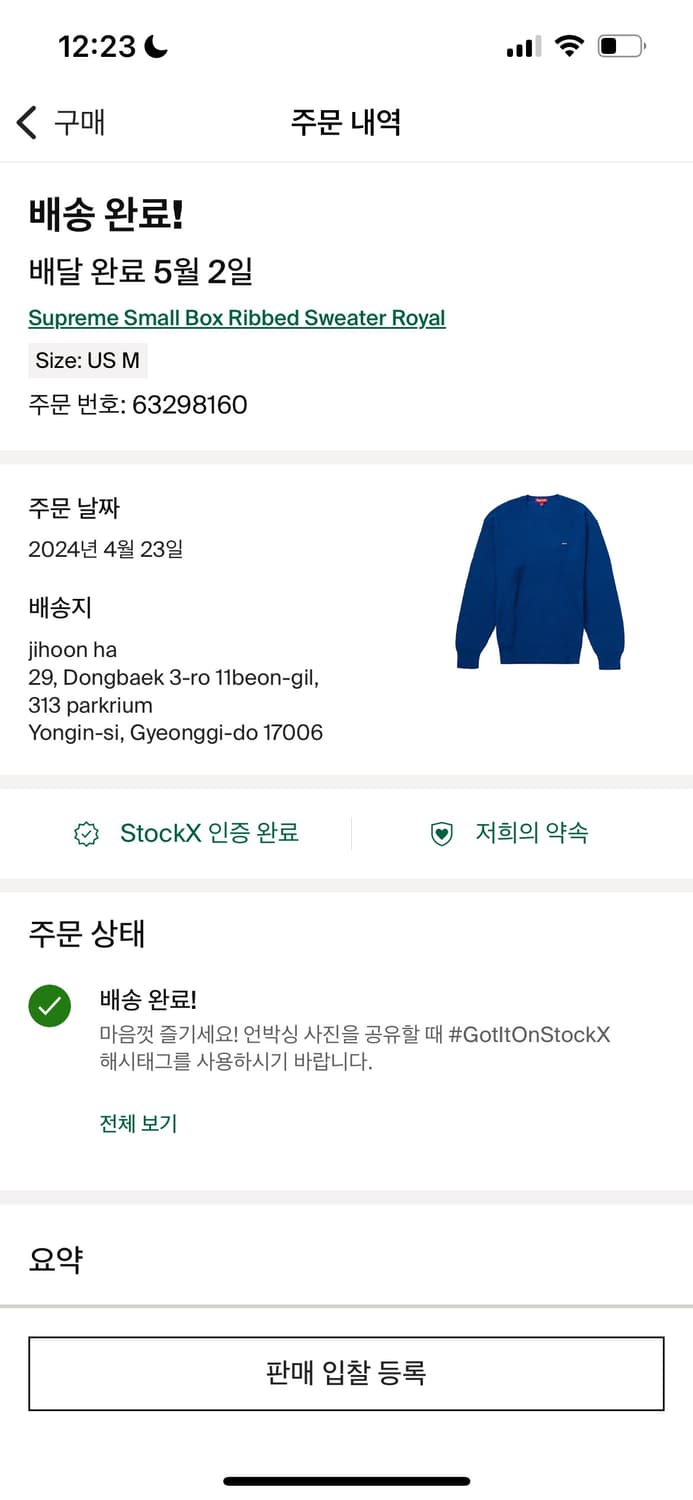Tap the home indicator bar
This screenshot has height=1500, width=693.
click(x=346, y=1480)
